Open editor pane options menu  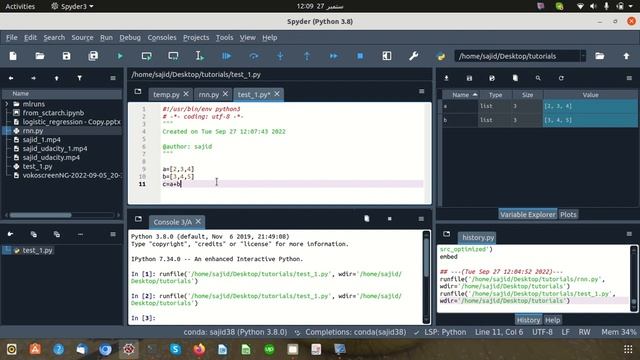(422, 91)
